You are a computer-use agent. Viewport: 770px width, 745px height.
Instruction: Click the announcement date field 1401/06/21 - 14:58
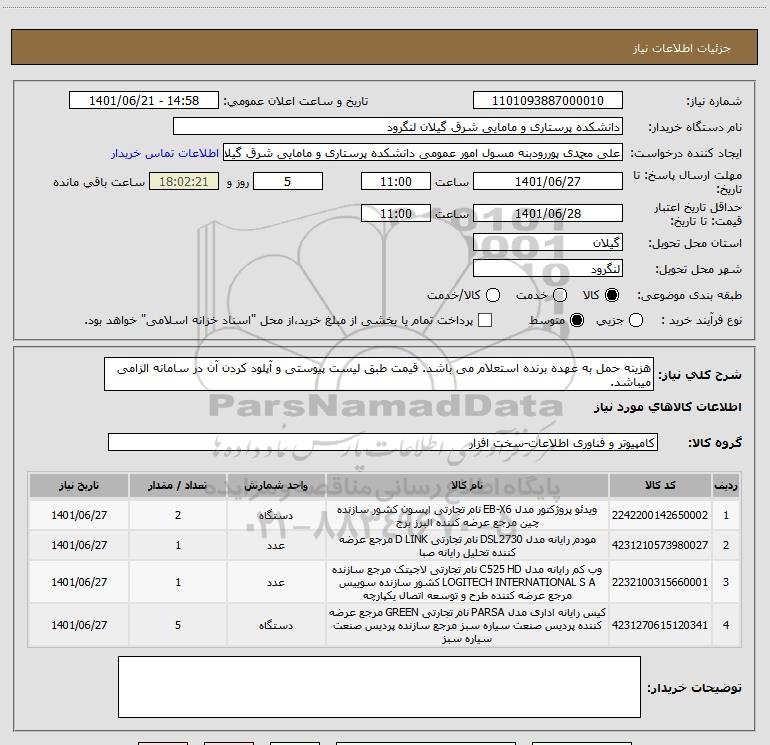coord(144,101)
